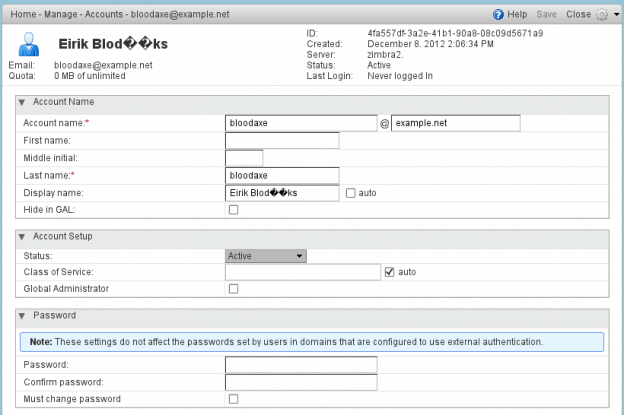Screen dimensions: 624x415
Task: Go to Manage in breadcrumb
Action: (x=60, y=14)
